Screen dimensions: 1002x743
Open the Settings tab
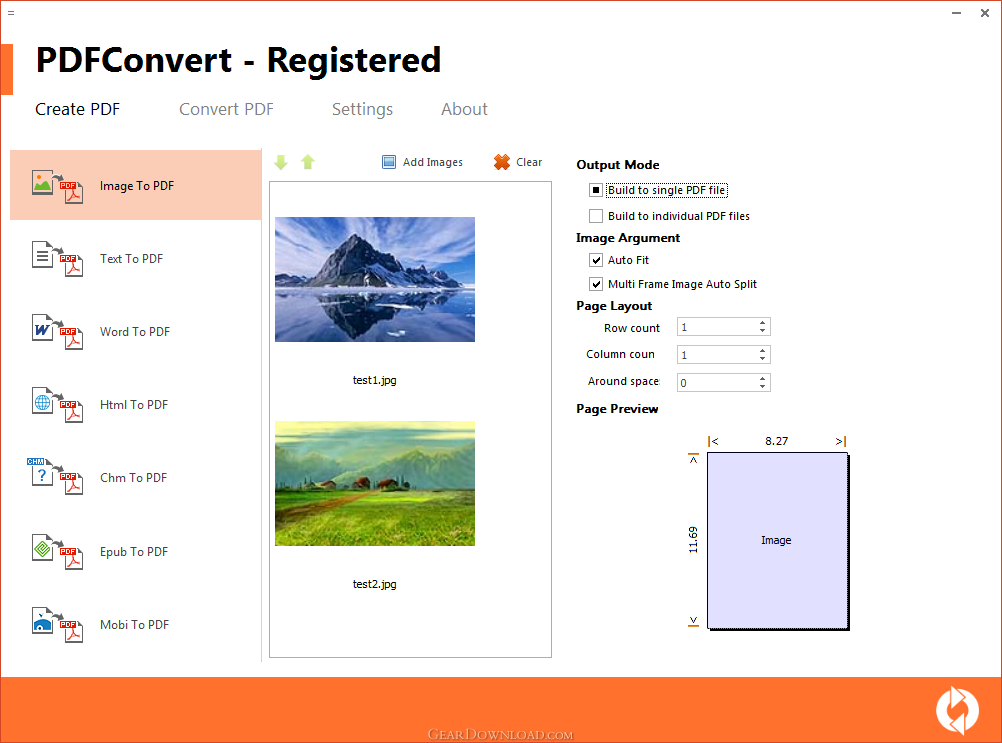[x=362, y=109]
